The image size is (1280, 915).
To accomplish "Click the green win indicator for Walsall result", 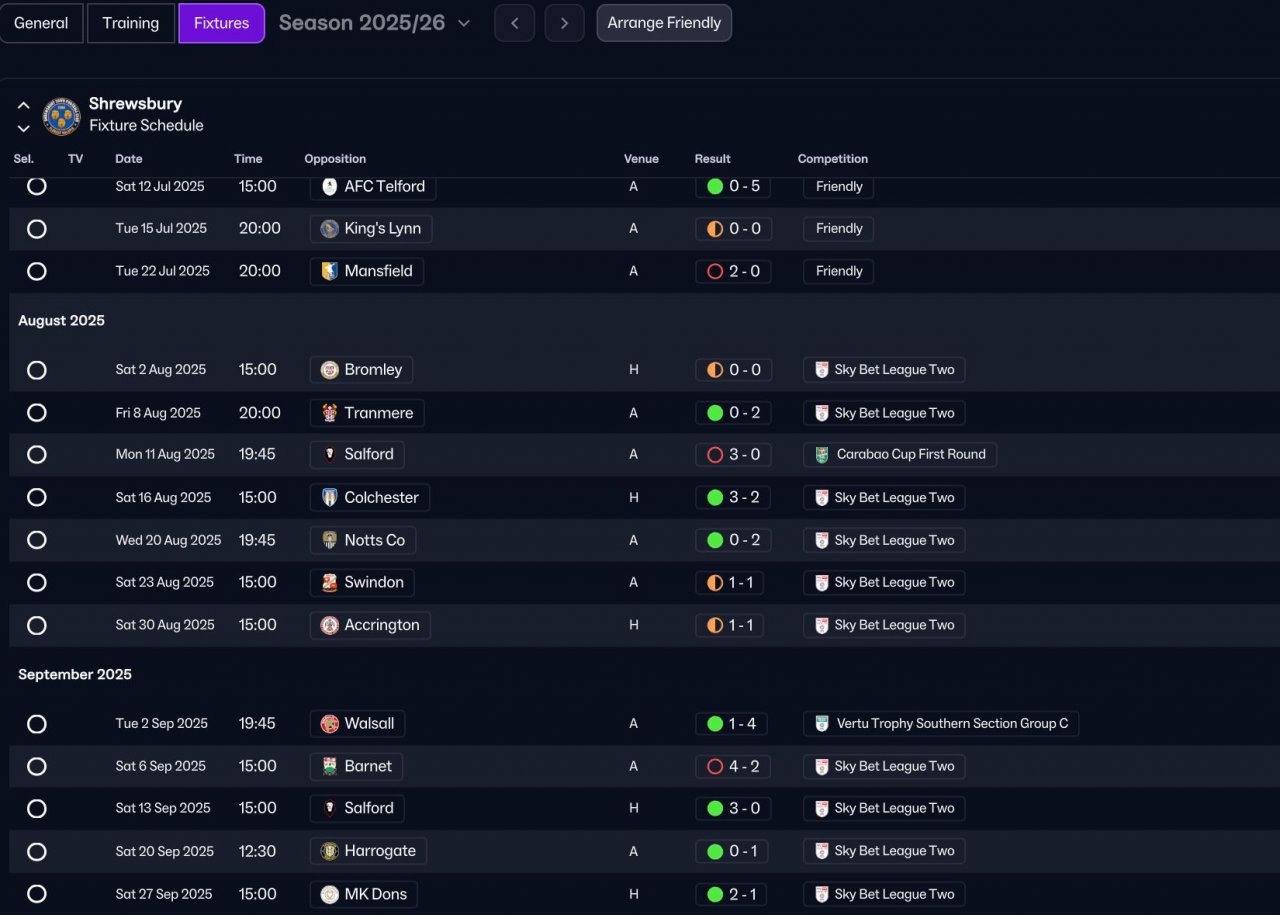I will [x=714, y=724].
